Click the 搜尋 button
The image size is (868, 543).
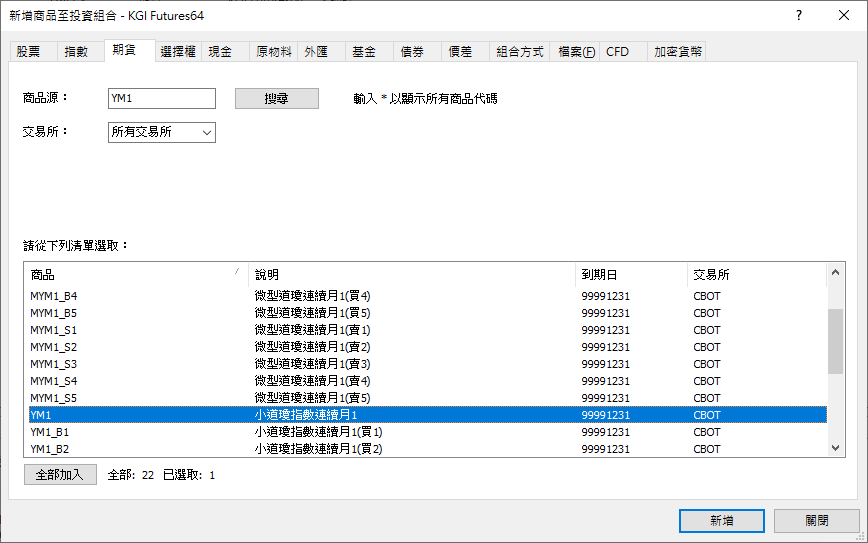pos(277,99)
